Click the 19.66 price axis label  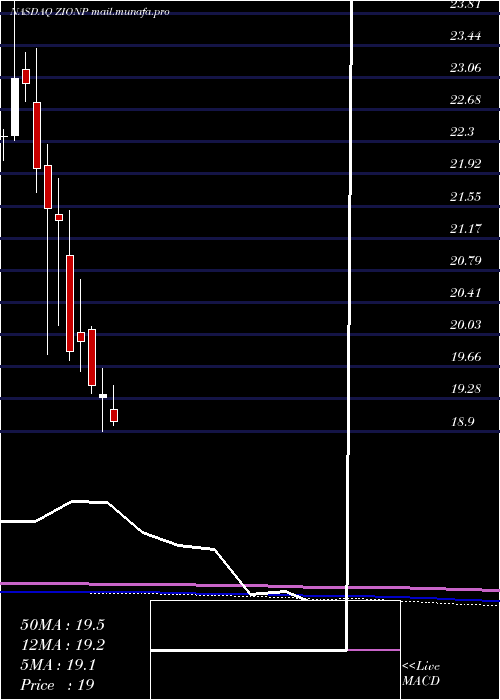coord(466,356)
